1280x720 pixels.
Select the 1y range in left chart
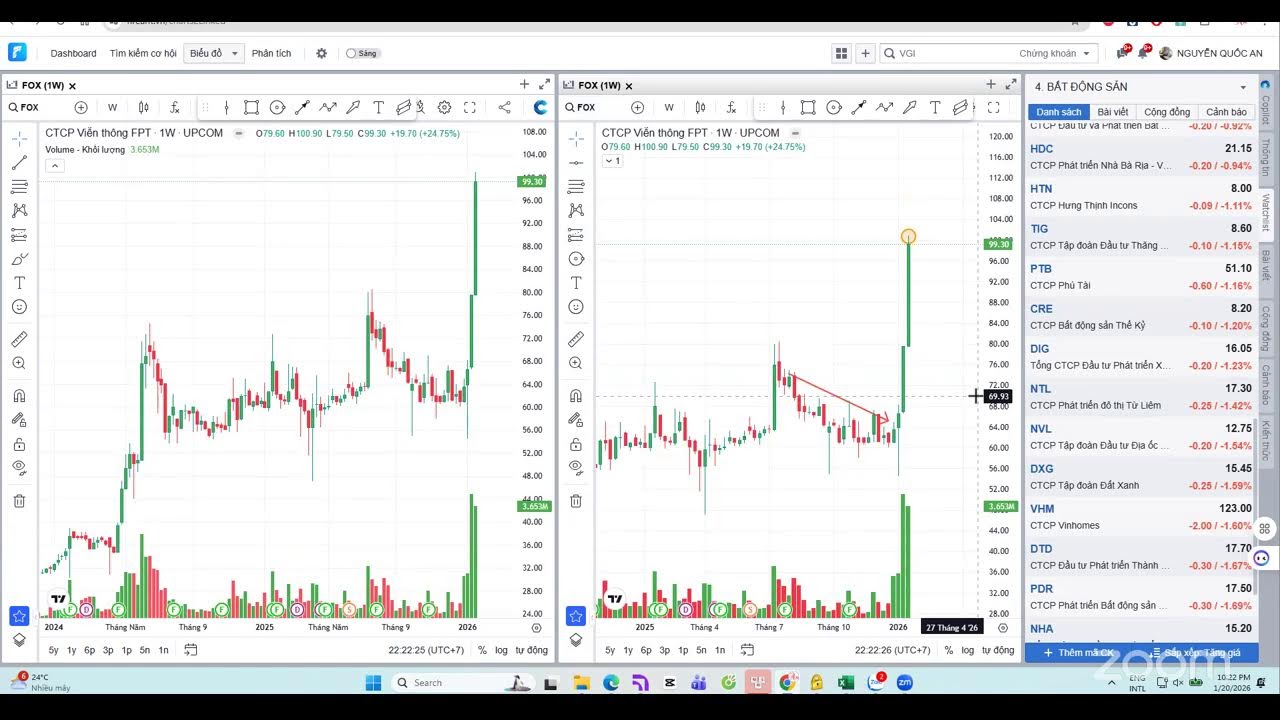(71, 650)
